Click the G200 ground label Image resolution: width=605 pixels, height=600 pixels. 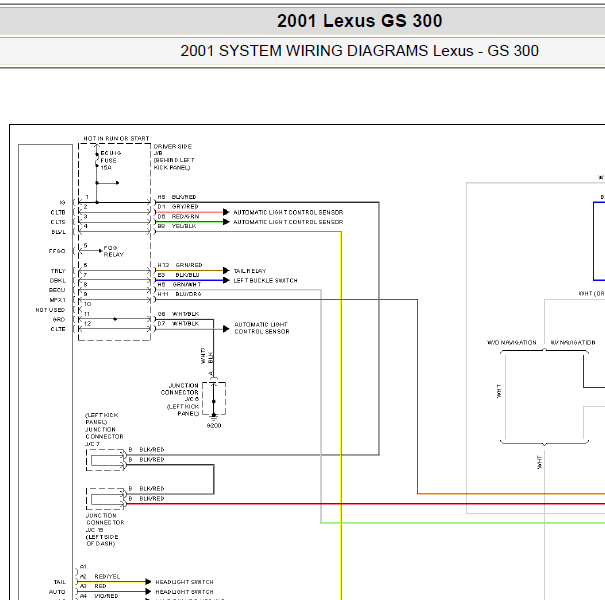tap(214, 426)
